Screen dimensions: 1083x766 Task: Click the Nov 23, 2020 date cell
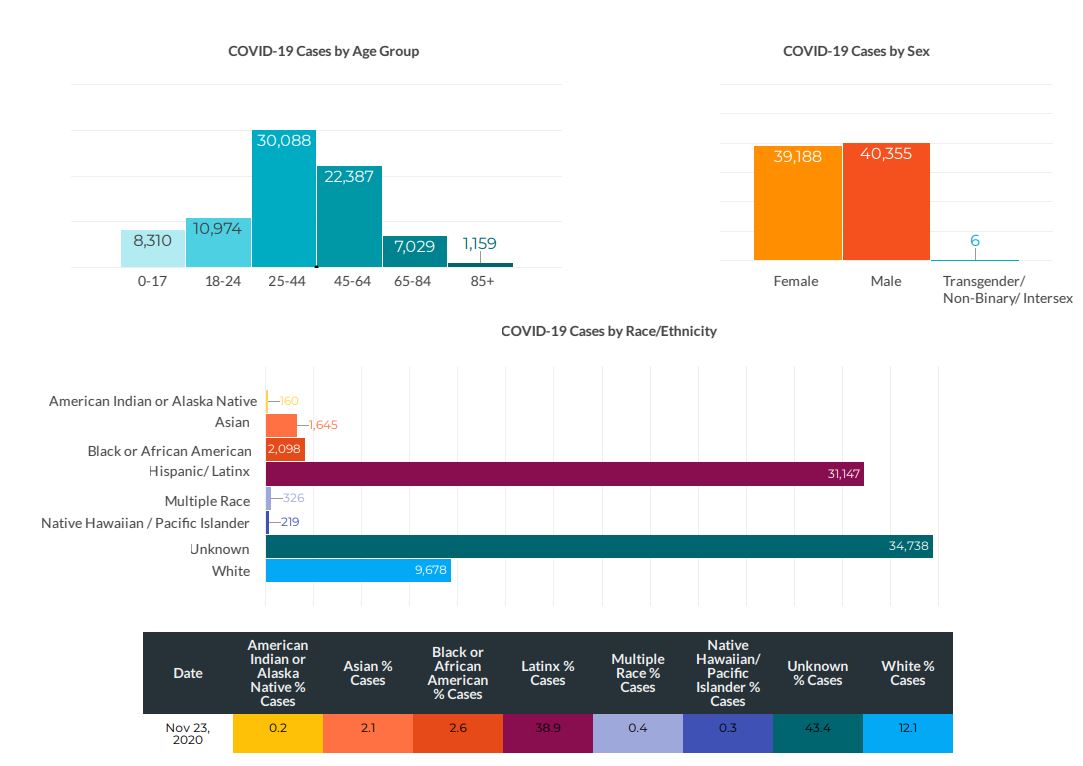(x=188, y=732)
